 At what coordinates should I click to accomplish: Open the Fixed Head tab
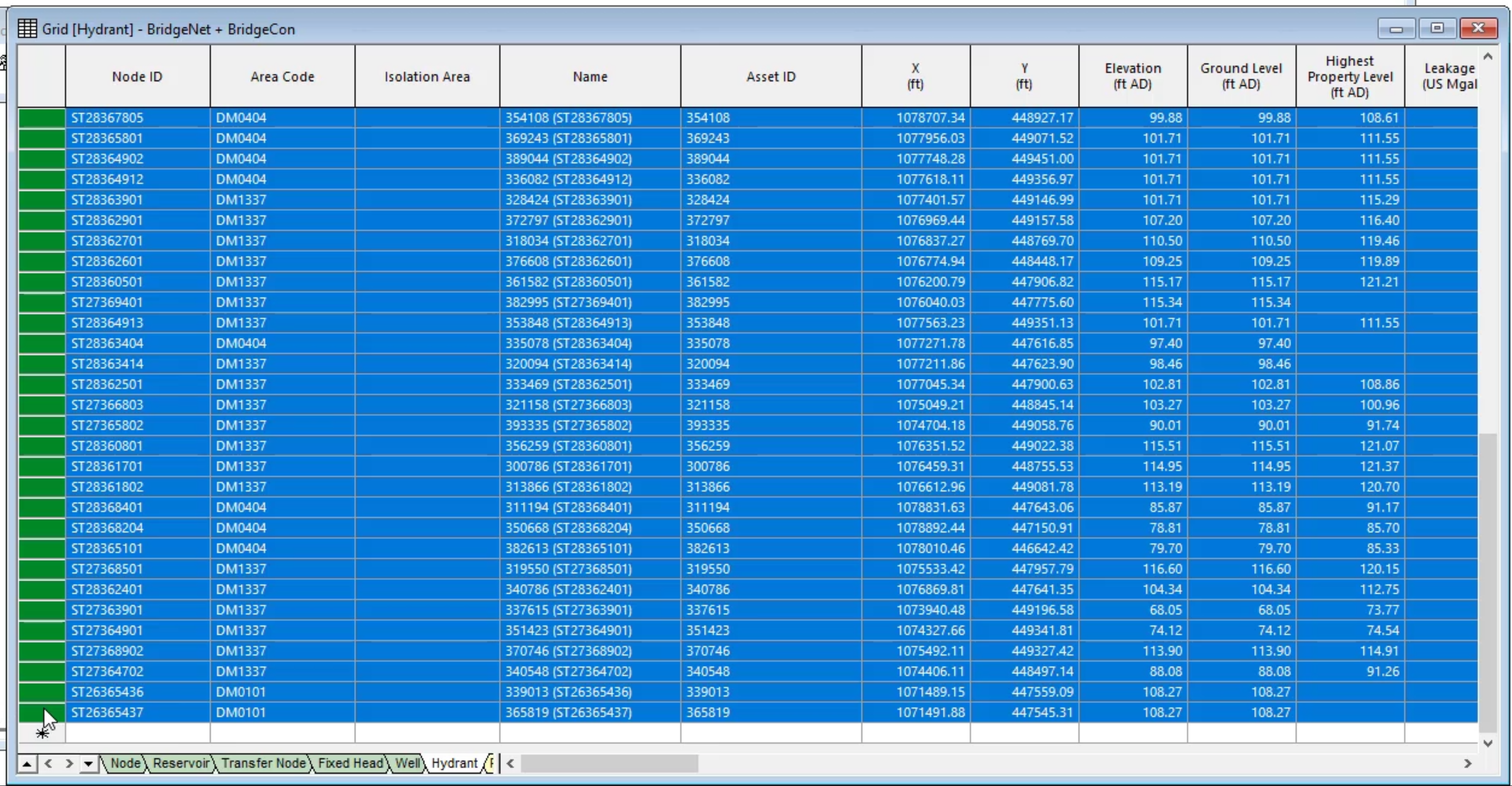click(x=350, y=763)
